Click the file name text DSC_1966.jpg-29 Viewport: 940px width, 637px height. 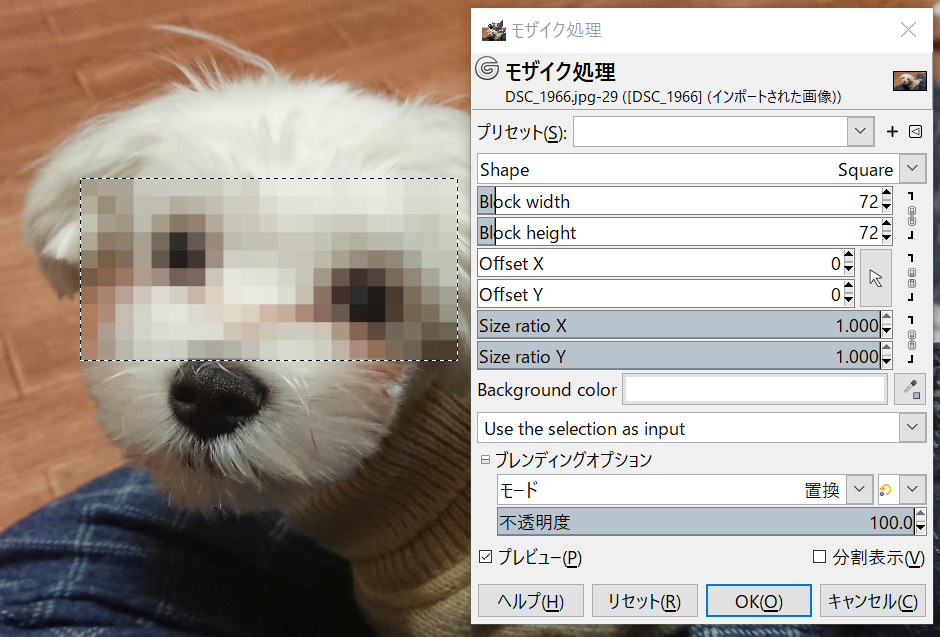(561, 96)
